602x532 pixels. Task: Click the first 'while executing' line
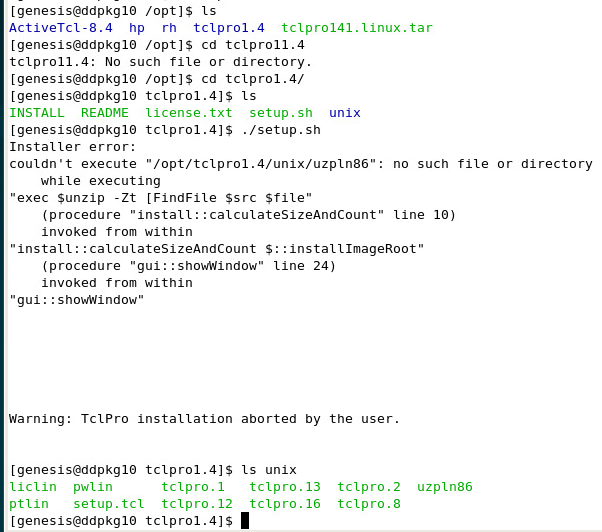click(101, 181)
